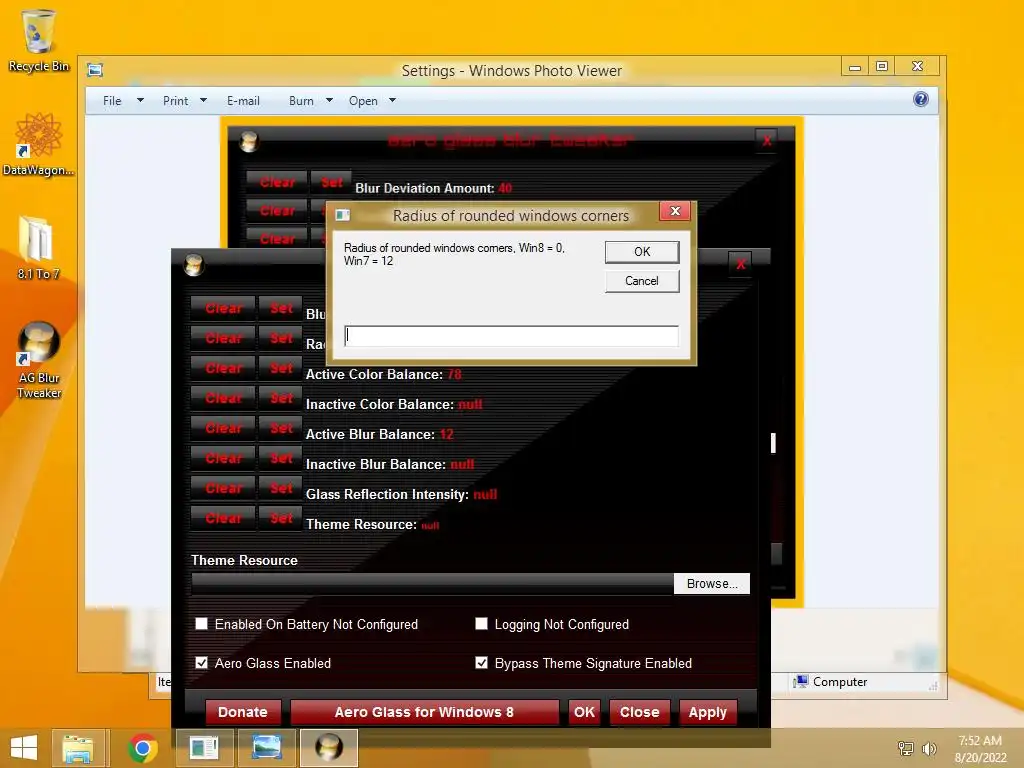
Task: Confirm the radius dialog with OK
Action: click(642, 251)
